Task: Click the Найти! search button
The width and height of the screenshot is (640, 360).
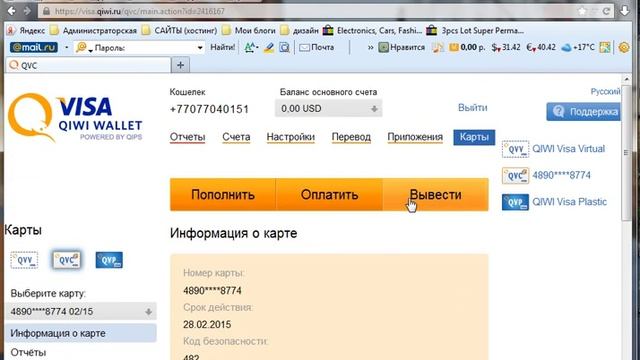Action: pos(222,47)
